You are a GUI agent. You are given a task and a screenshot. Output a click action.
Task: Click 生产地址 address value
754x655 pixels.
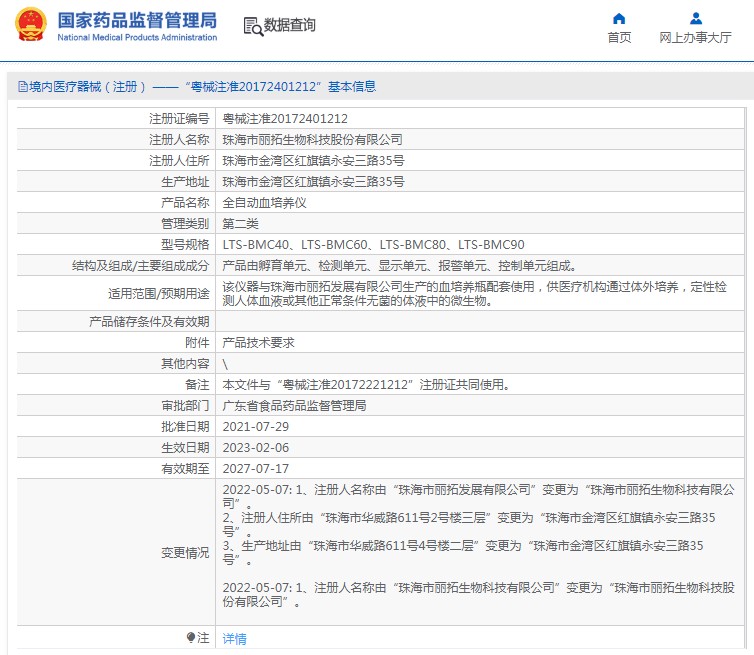click(x=313, y=182)
